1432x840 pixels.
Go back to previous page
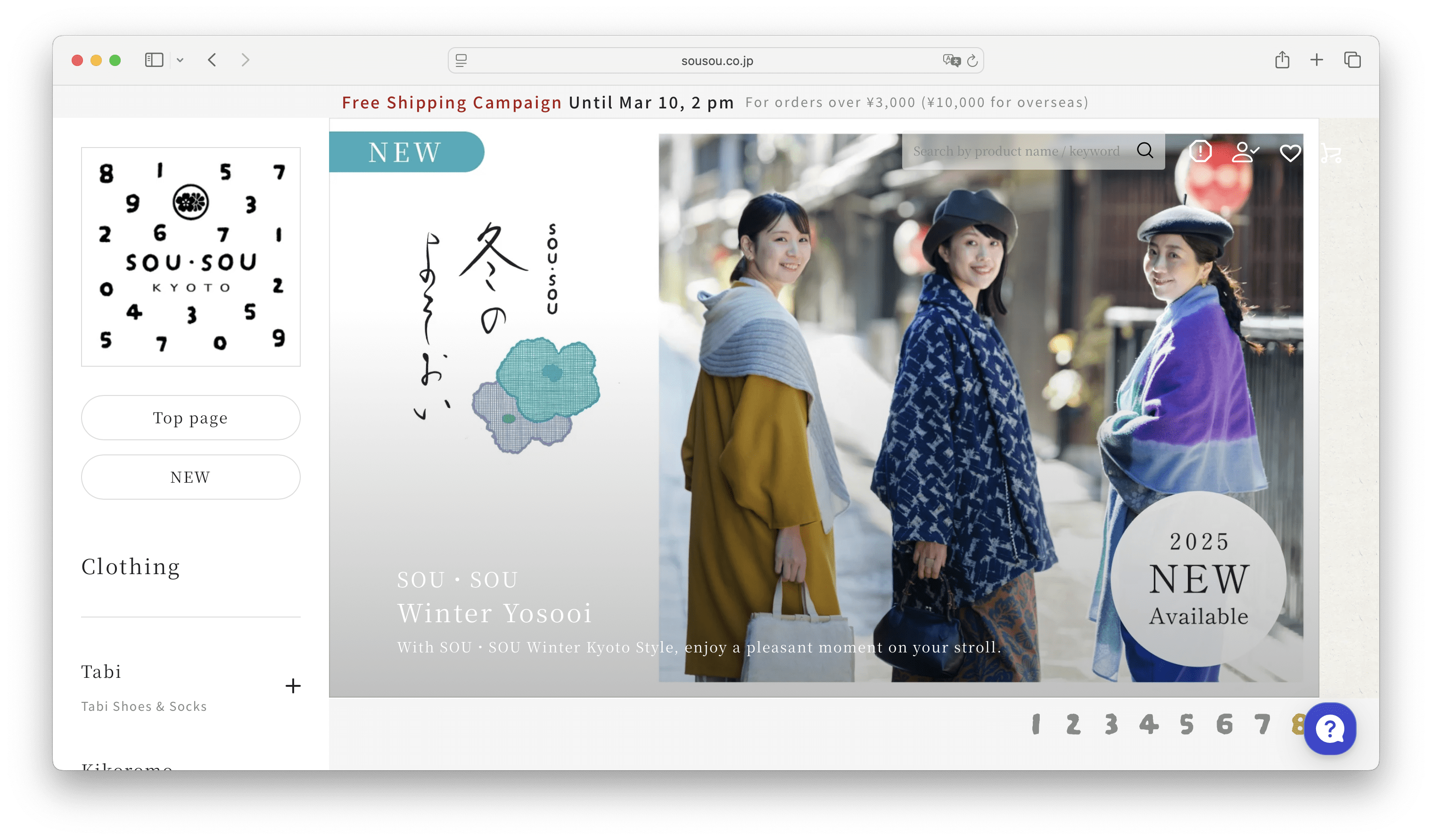point(212,60)
